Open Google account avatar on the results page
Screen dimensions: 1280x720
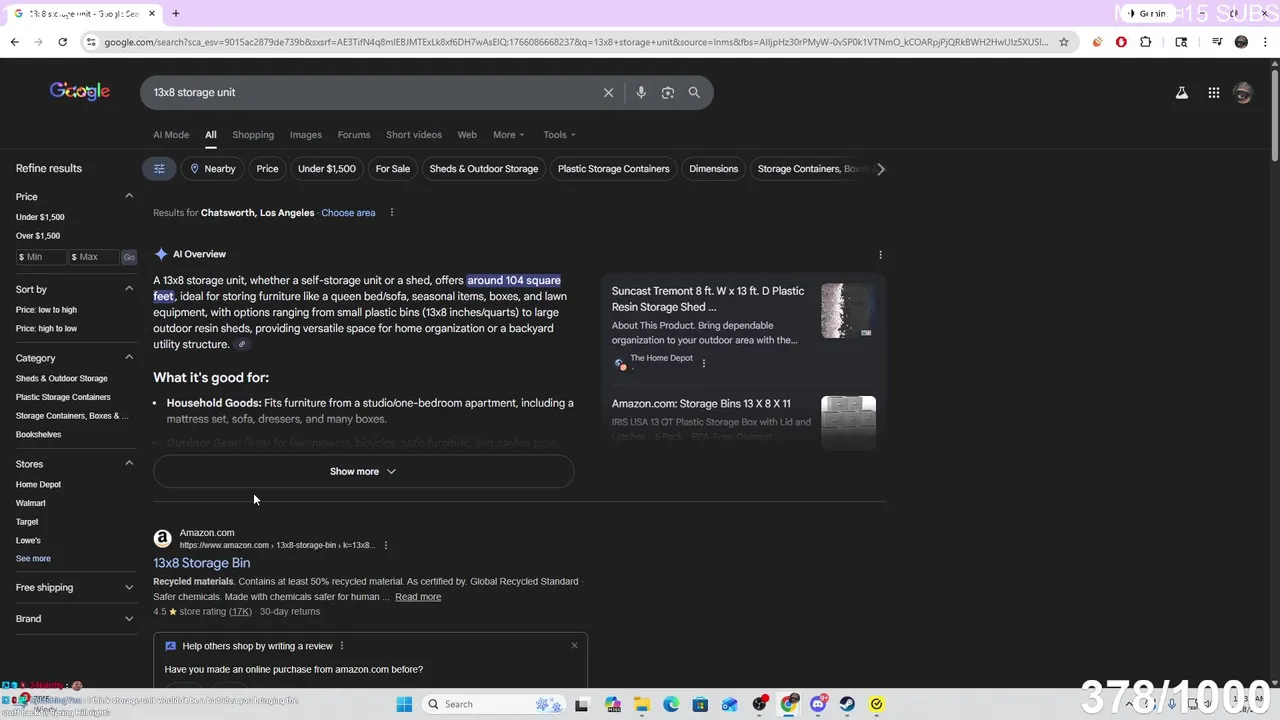pyautogui.click(x=1243, y=93)
